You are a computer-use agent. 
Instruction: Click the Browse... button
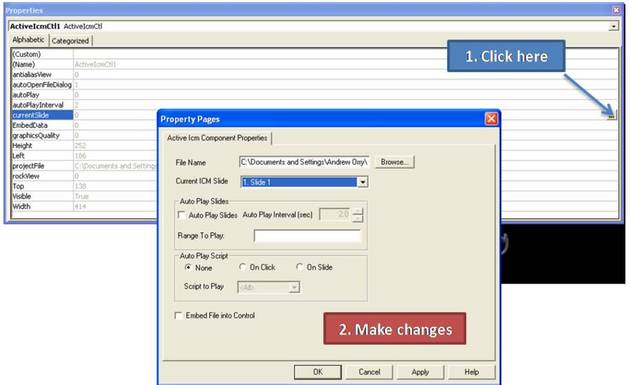[x=395, y=162]
